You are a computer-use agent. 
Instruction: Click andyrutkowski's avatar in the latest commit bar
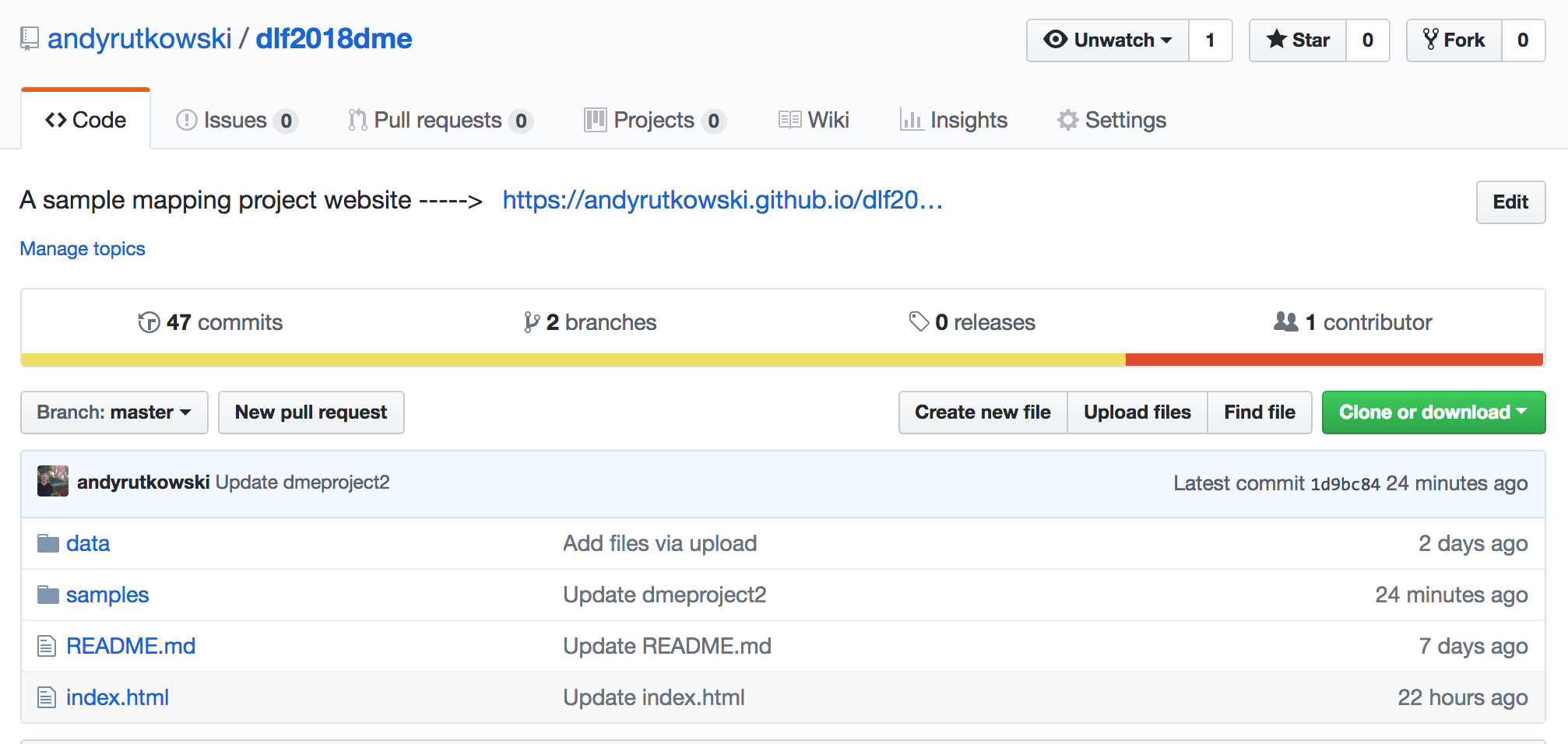pyautogui.click(x=53, y=482)
